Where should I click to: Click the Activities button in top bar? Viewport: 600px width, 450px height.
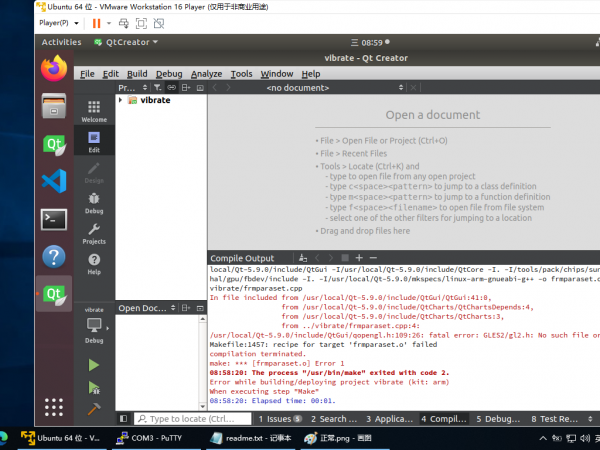tap(61, 43)
